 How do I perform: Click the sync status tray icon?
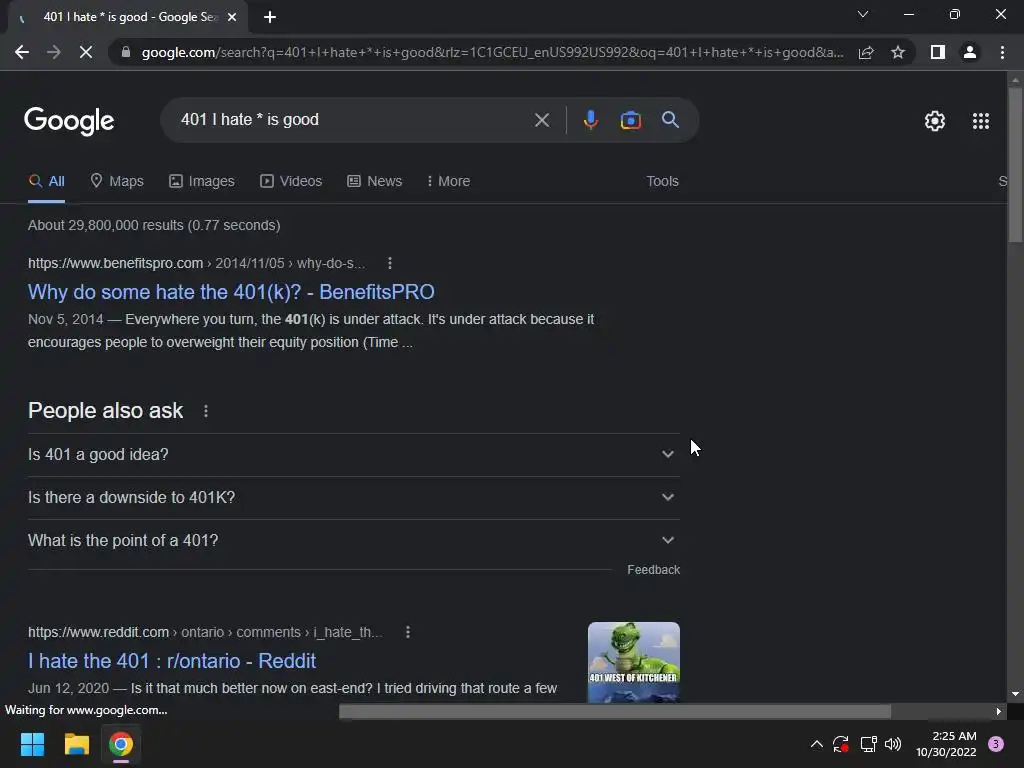[840, 744]
